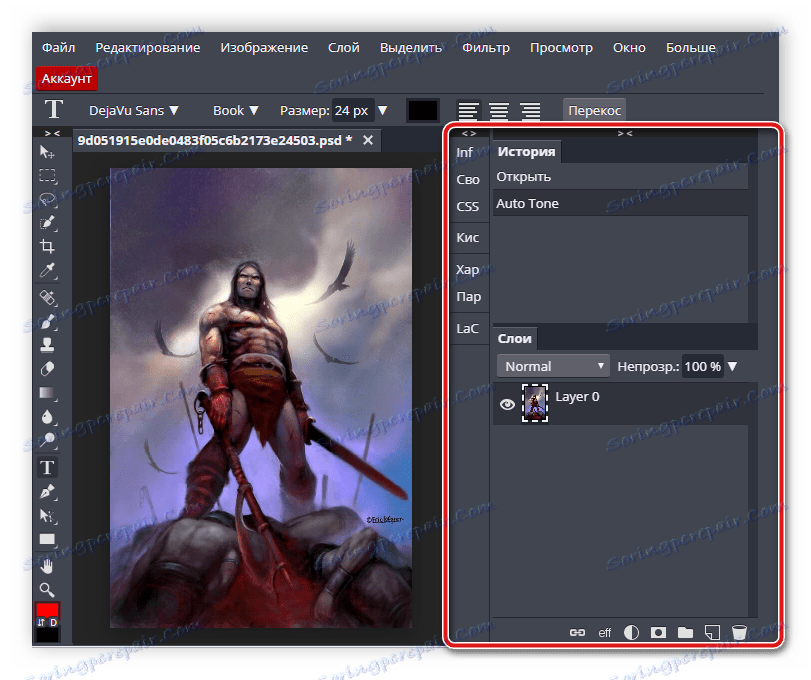Click the Перекос button

[595, 111]
